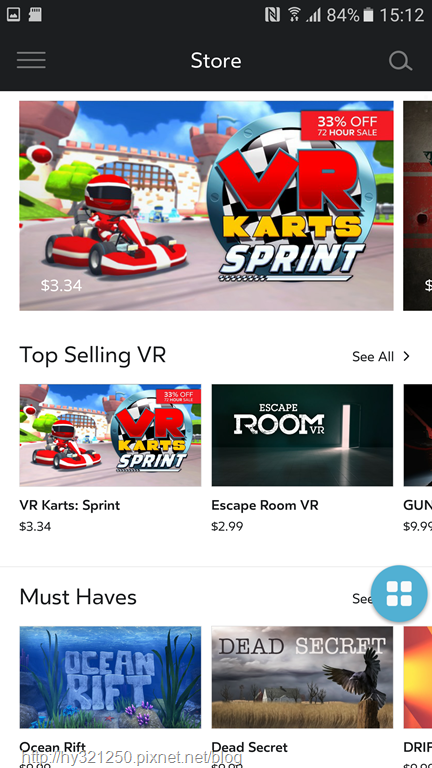The image size is (432, 768).
Task: Tap the Escape Room VR title text
Action: coord(265,505)
